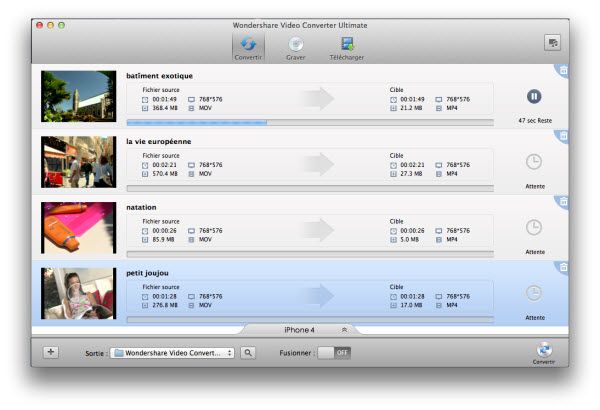Screen dimensions: 600x410
Task: Click the Convertir button at bottom right
Action: (544, 353)
